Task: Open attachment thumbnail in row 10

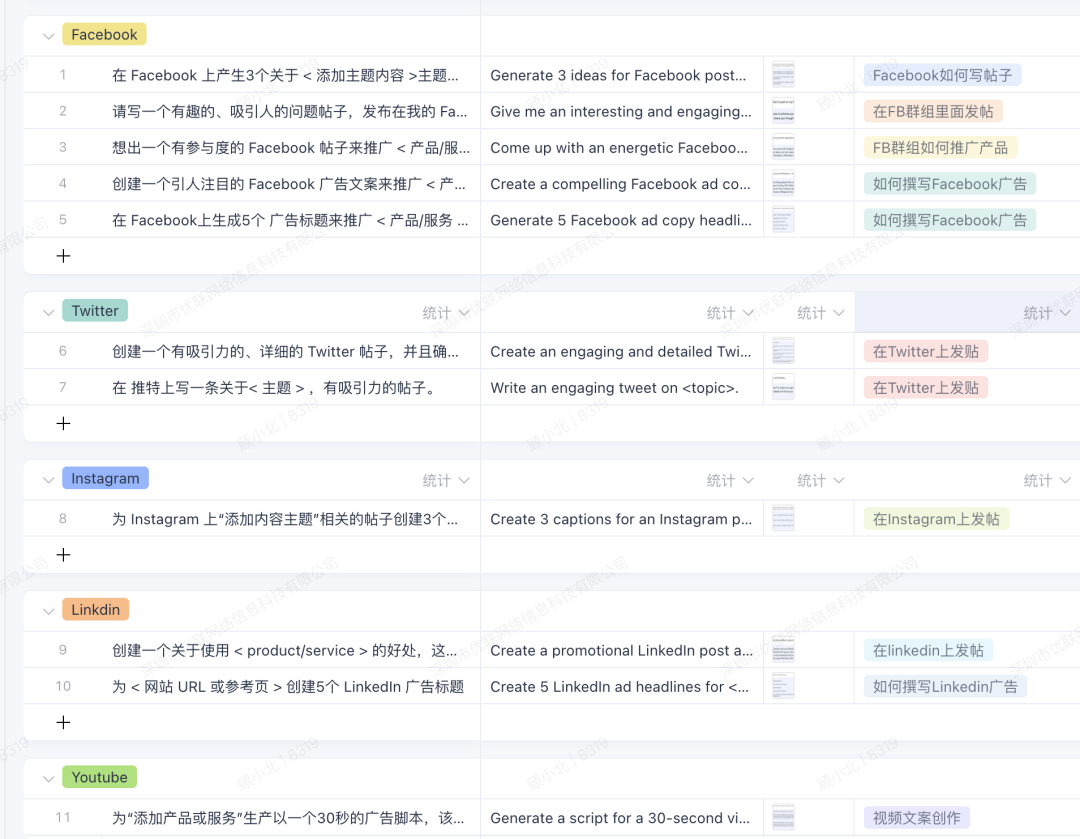Action: click(783, 686)
